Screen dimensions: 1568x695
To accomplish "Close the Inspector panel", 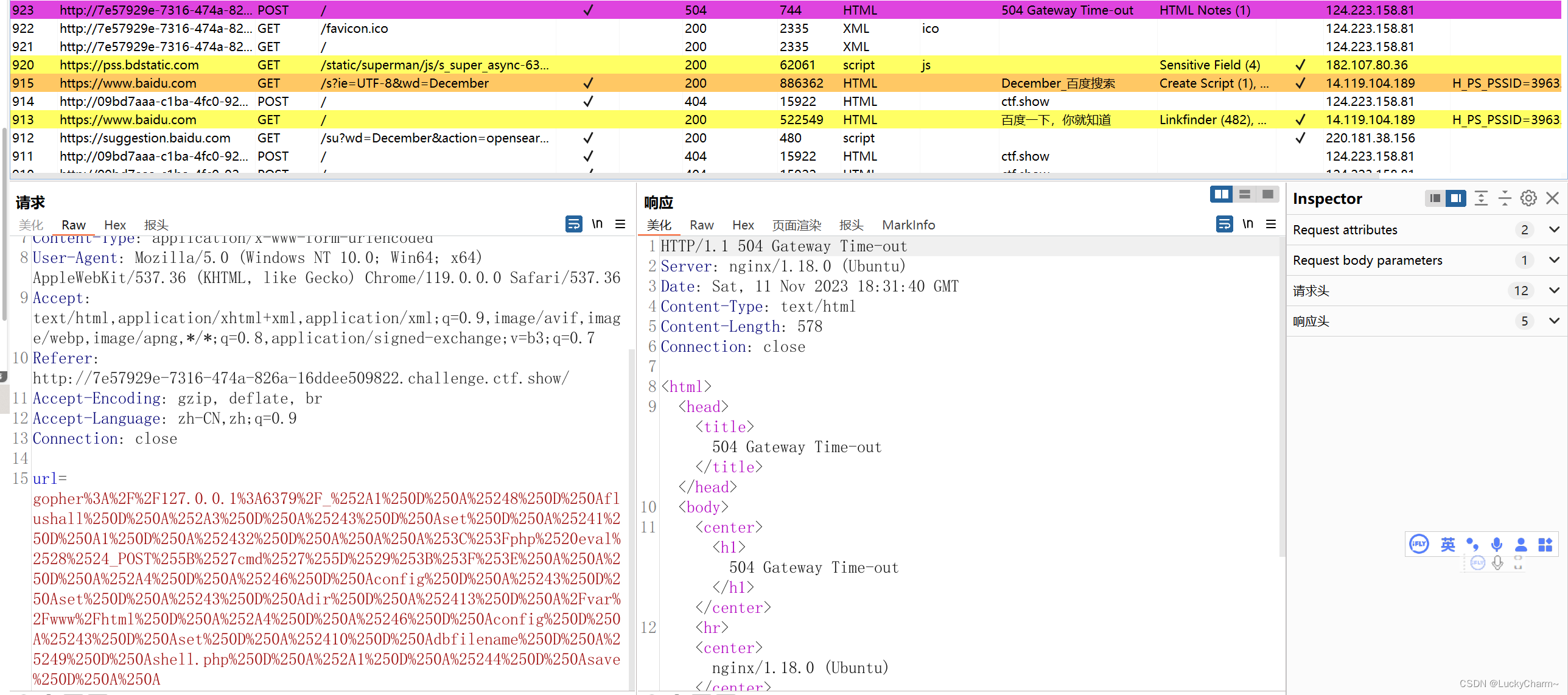I will [1552, 198].
